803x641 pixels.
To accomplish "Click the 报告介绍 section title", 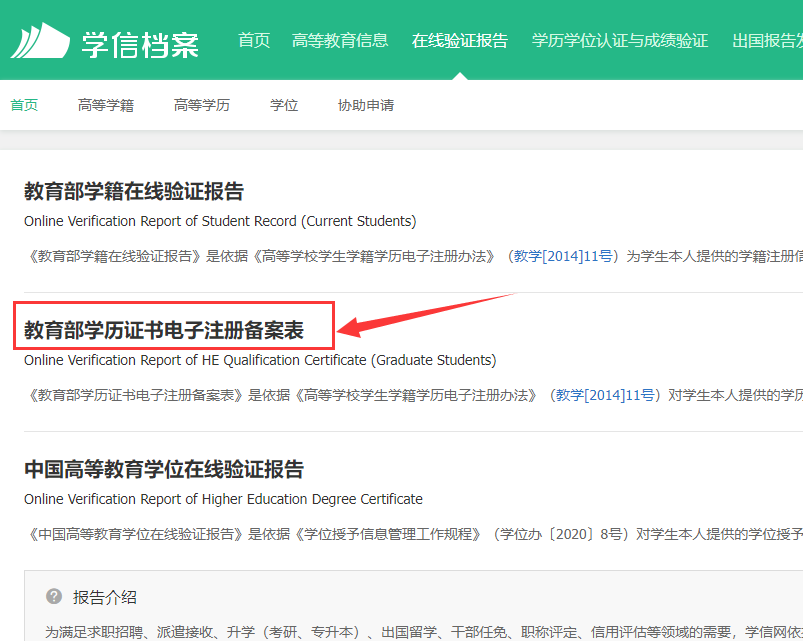I will tap(105, 597).
